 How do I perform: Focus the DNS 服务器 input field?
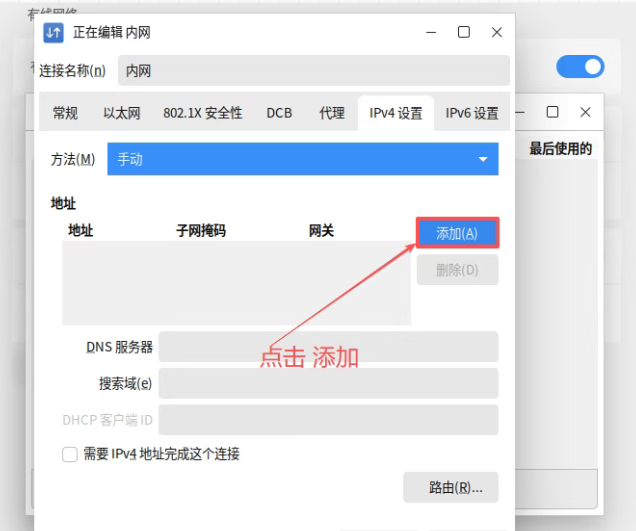(x=328, y=347)
